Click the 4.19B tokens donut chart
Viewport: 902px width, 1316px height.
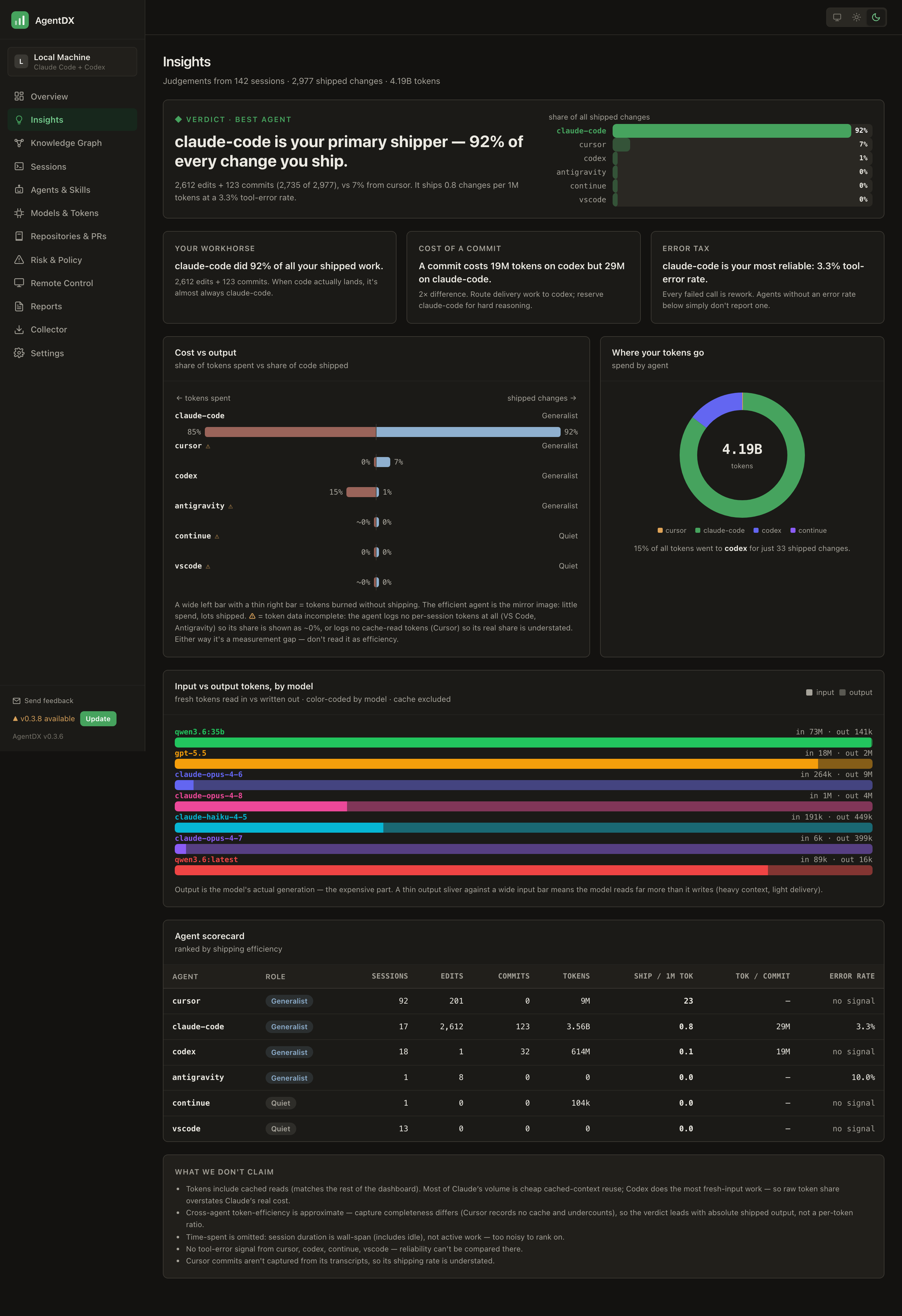point(742,455)
